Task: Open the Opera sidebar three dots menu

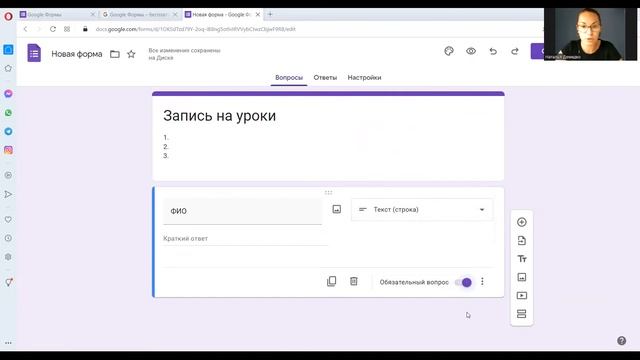Action: pos(8,343)
